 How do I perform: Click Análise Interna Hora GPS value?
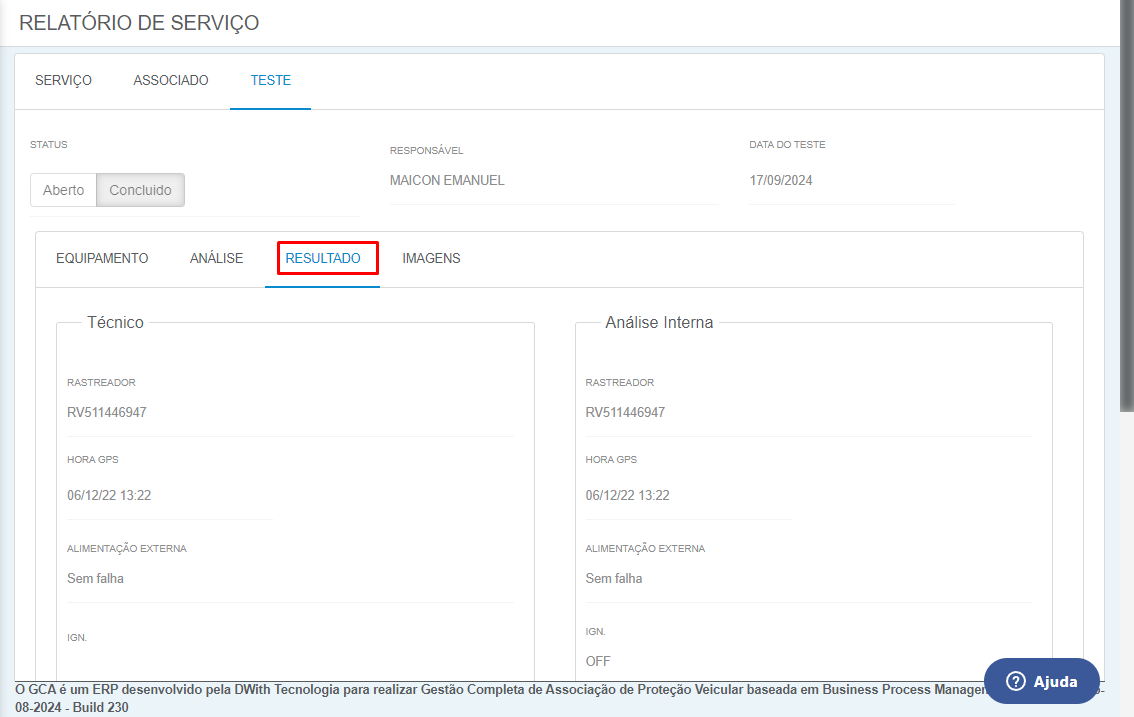point(628,496)
